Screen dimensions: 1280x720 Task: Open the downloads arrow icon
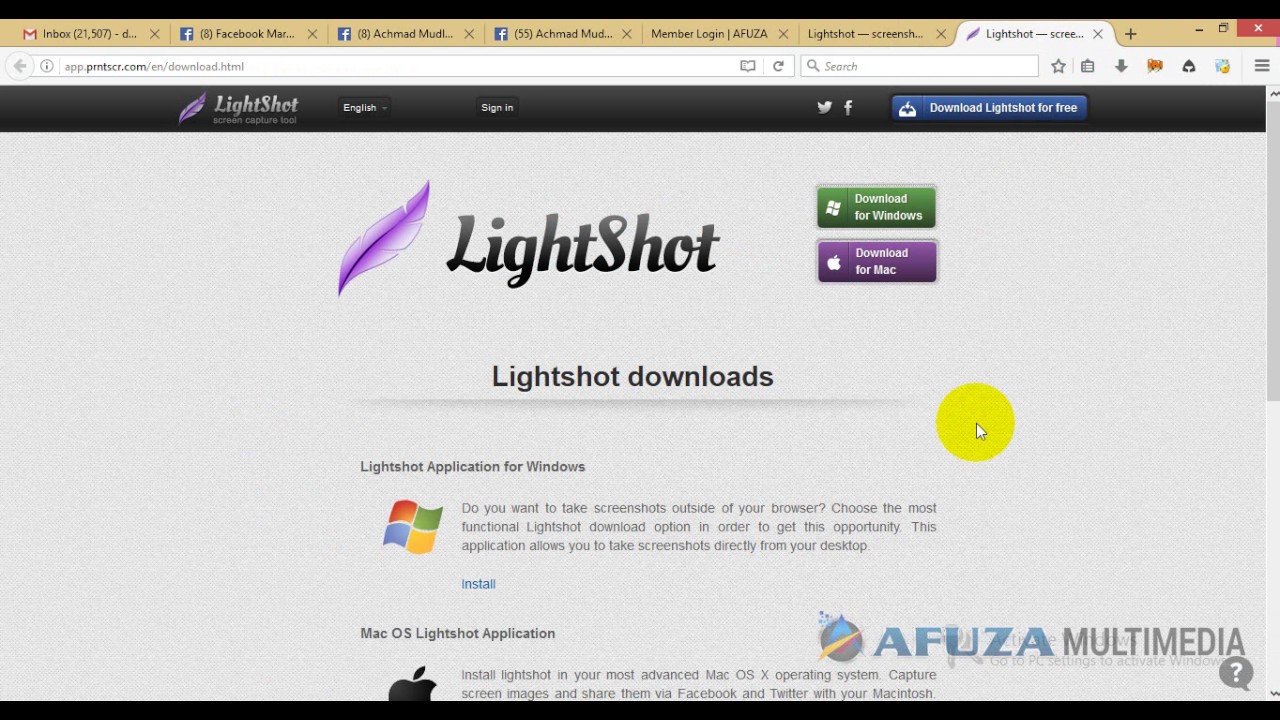pos(1121,66)
